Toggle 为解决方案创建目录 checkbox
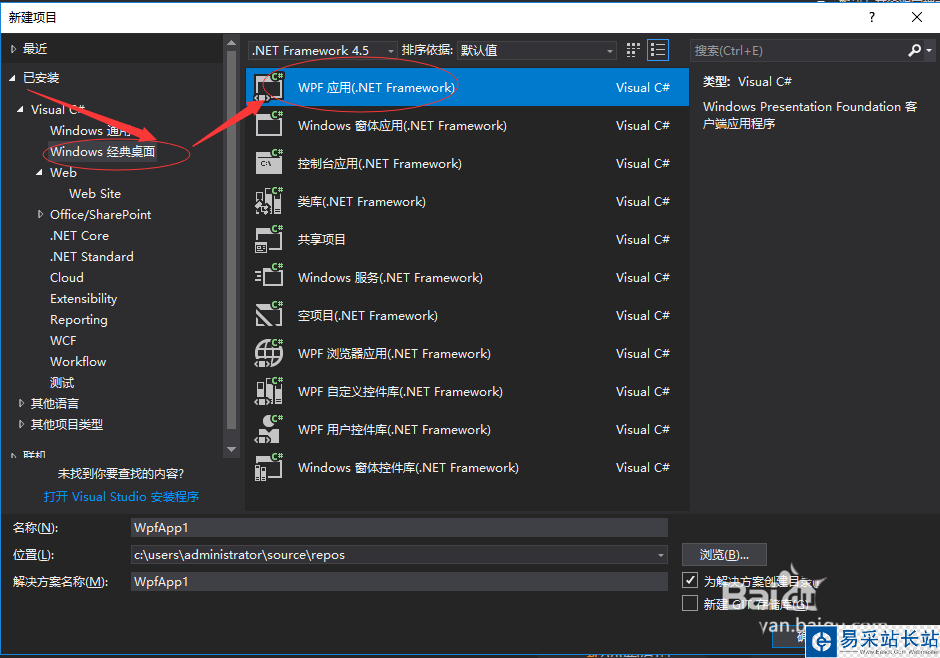Screen dimensions: 940x658 click(690, 580)
